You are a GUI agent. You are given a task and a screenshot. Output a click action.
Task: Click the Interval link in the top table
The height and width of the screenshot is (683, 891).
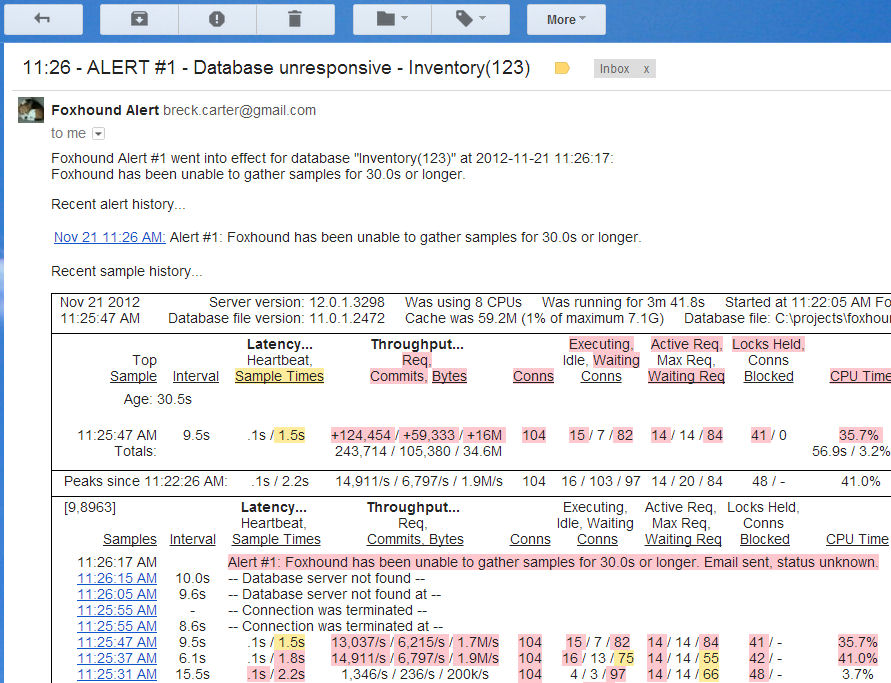pyautogui.click(x=195, y=376)
